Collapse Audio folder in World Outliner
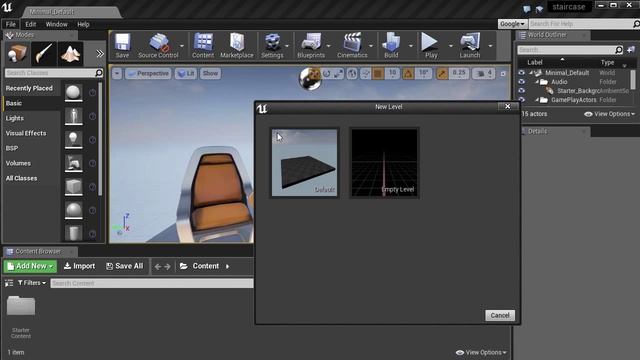Screen dimensions: 640x360 [x=537, y=82]
